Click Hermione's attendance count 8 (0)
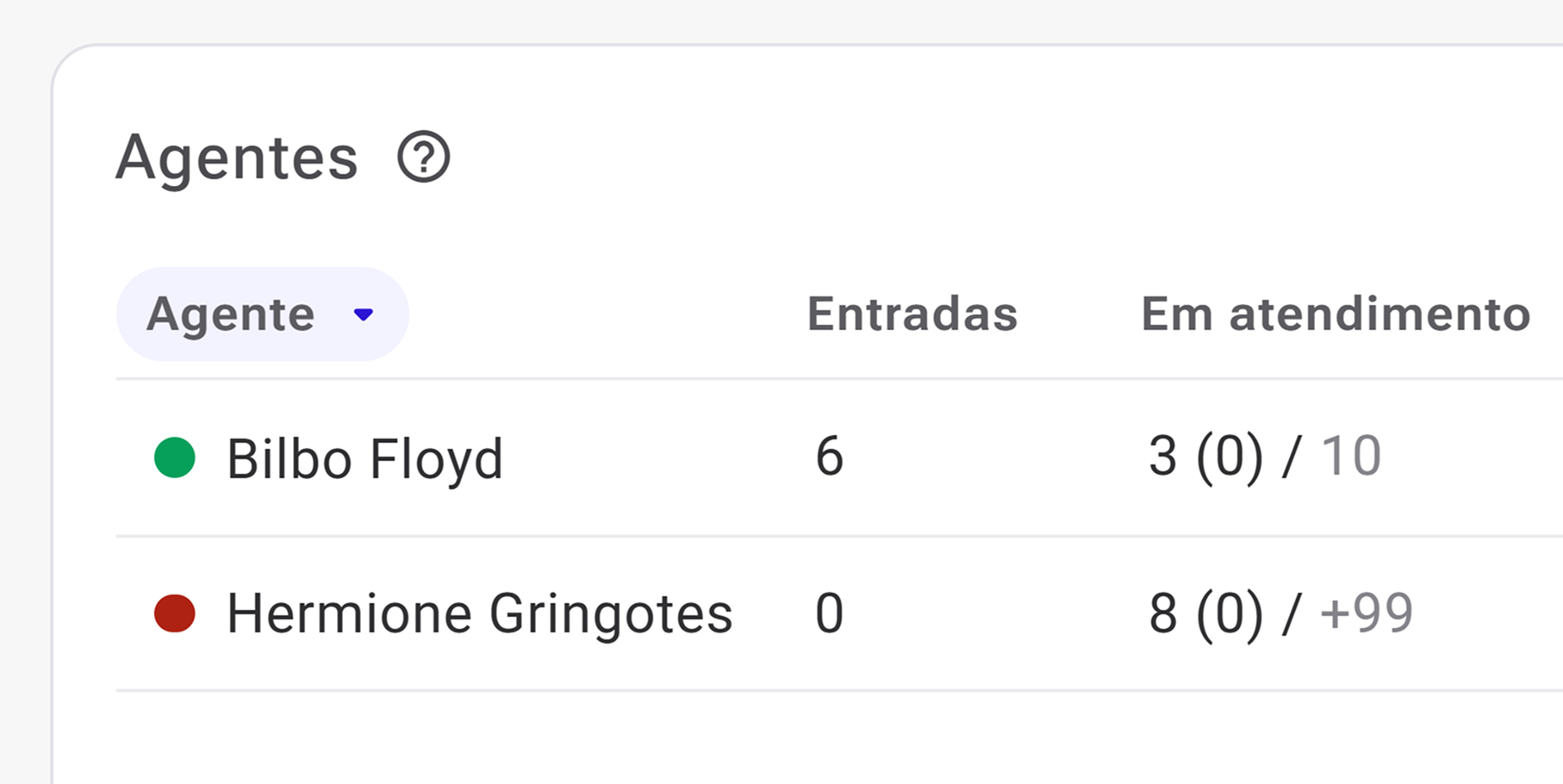The height and width of the screenshot is (784, 1563). (1205, 614)
